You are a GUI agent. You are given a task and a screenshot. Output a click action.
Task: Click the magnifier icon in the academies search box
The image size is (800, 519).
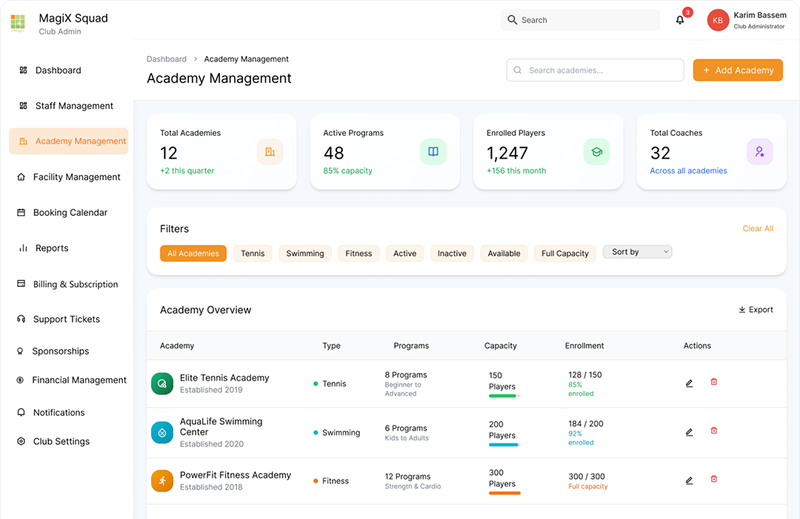tap(517, 70)
